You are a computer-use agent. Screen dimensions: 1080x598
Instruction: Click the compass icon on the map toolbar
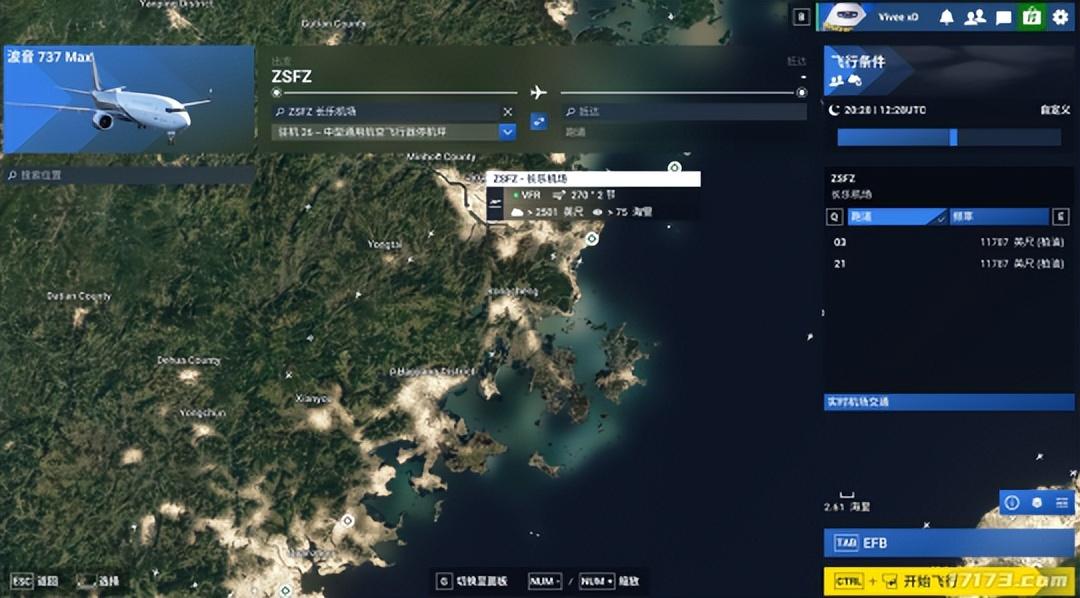1012,502
